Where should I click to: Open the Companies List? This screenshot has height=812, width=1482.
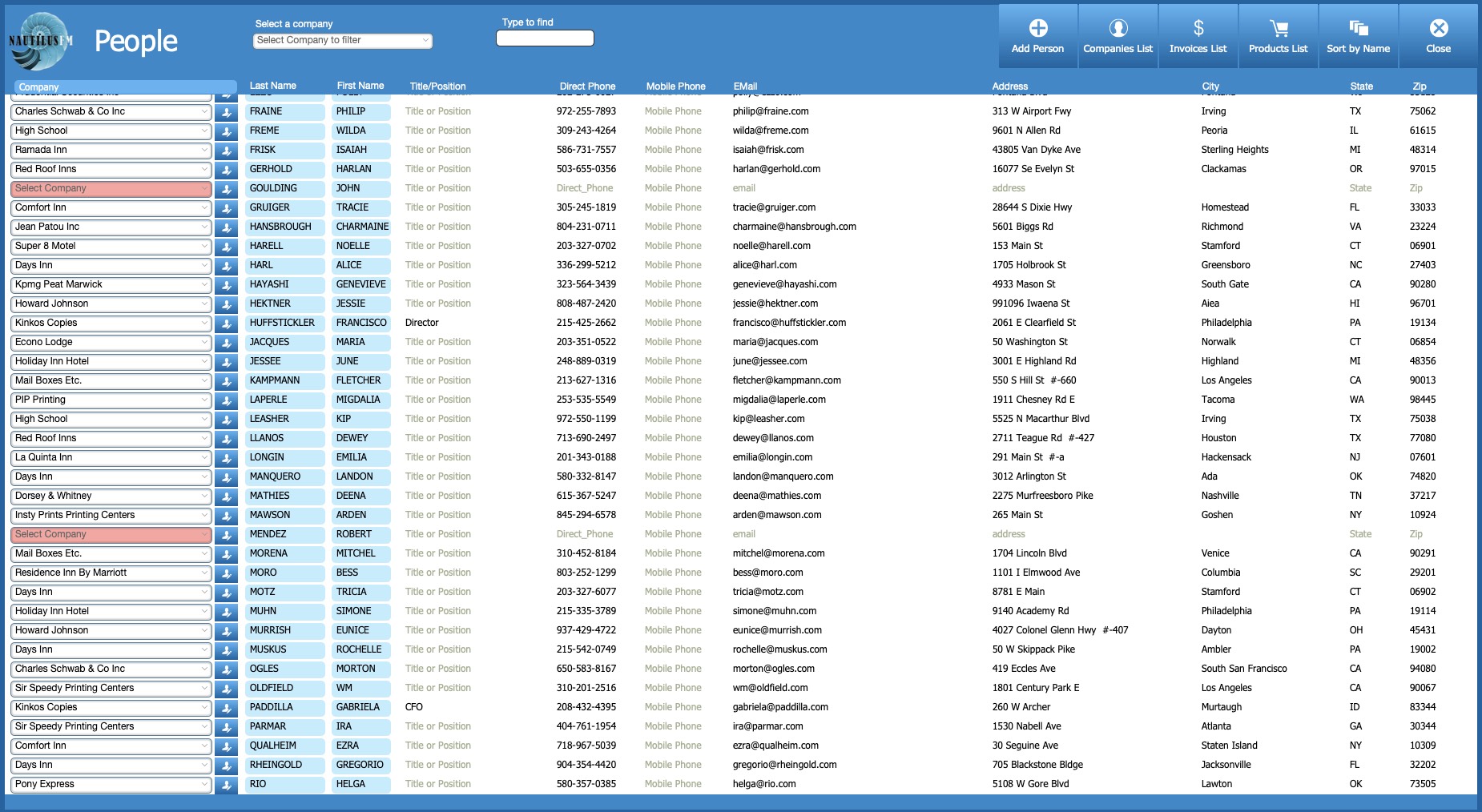coord(1118,36)
